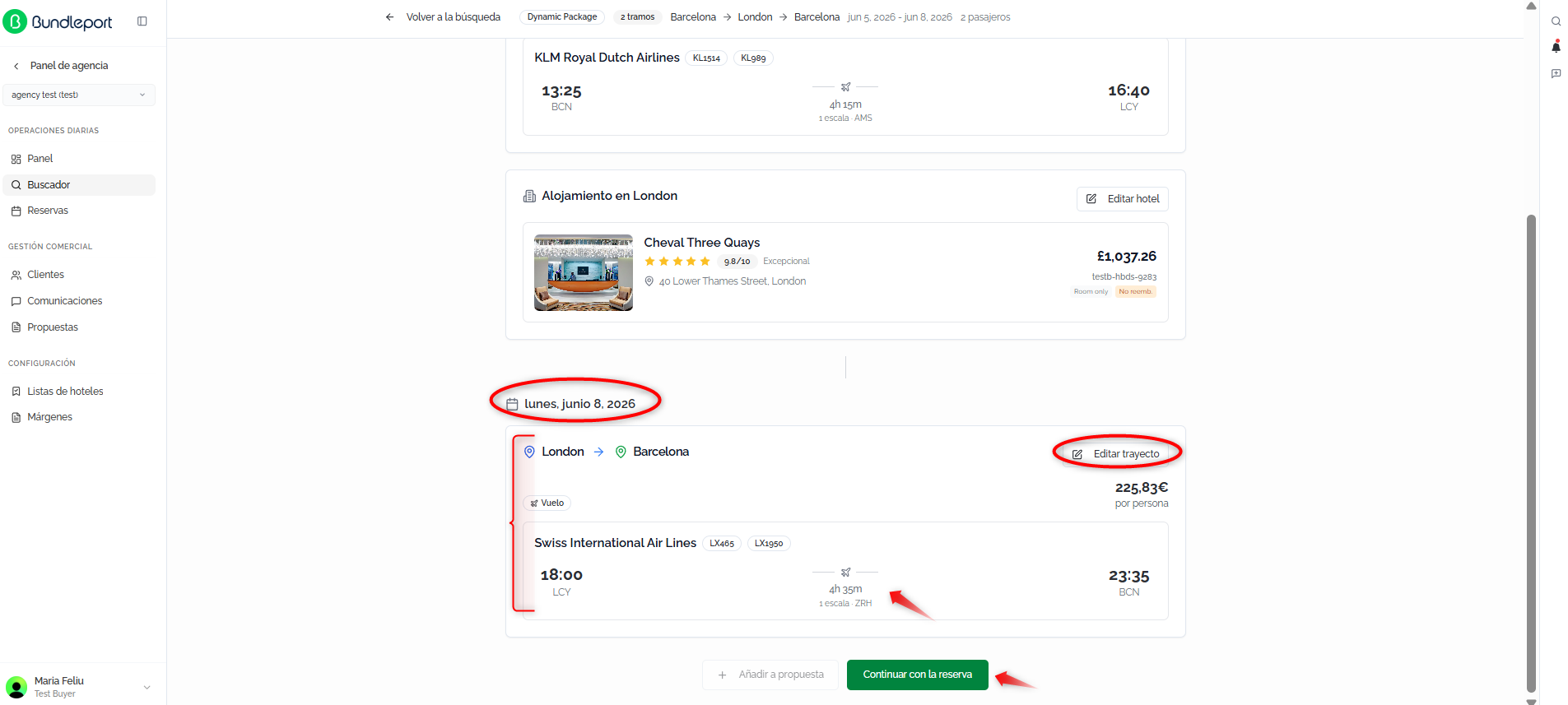Click the Propuestas document icon
Screen dimensions: 1568x705
click(16, 327)
